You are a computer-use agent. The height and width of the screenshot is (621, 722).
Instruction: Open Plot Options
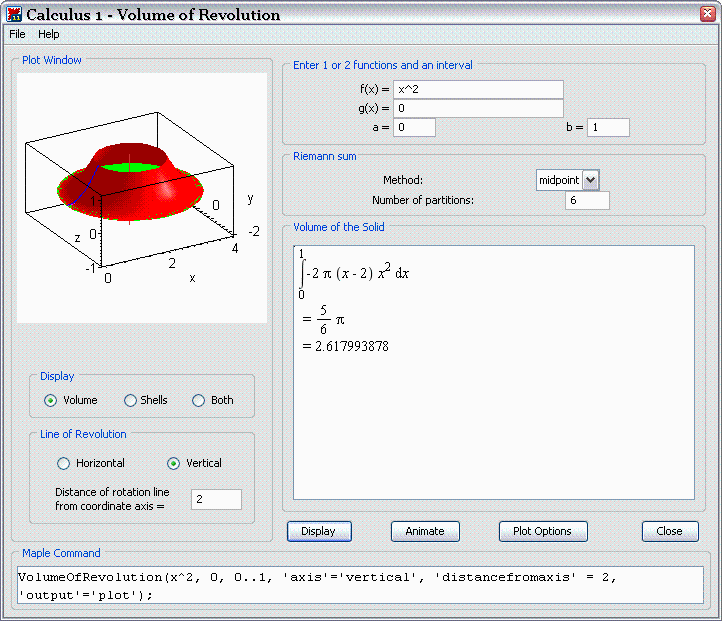coord(542,531)
